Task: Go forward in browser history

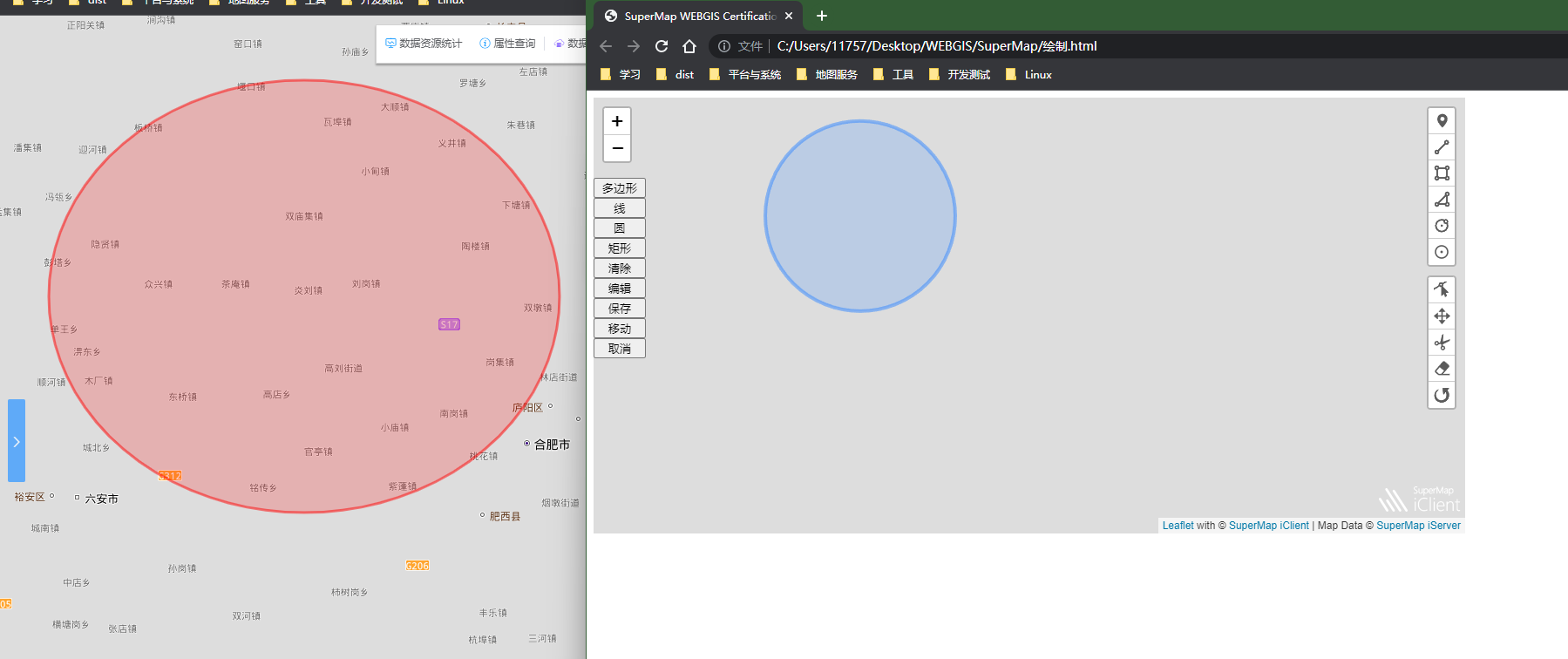Action: [x=634, y=46]
